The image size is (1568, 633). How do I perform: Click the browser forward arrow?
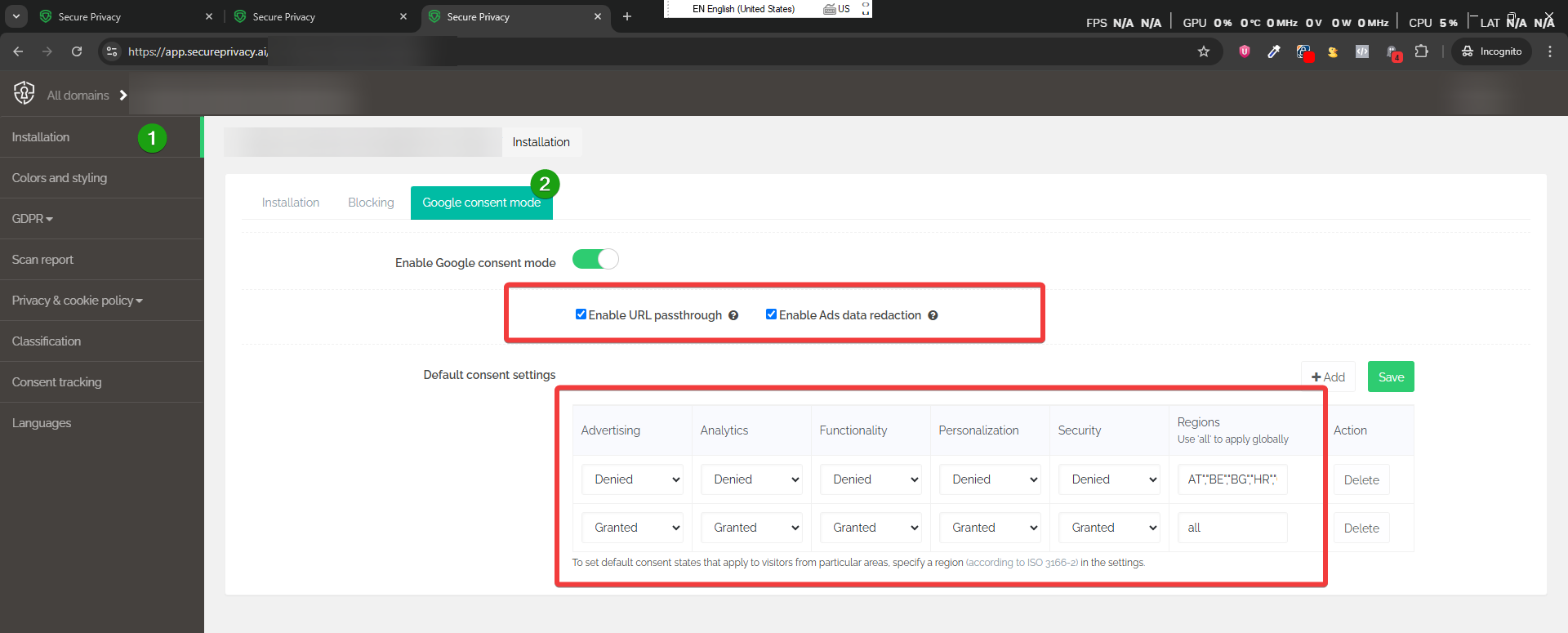point(47,51)
